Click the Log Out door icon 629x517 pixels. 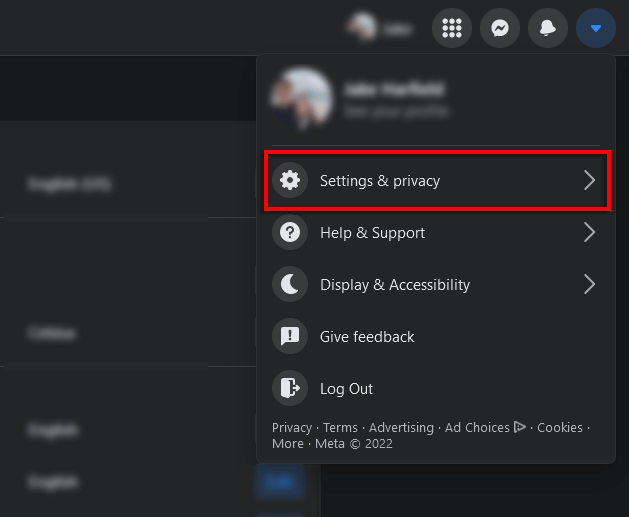(290, 389)
